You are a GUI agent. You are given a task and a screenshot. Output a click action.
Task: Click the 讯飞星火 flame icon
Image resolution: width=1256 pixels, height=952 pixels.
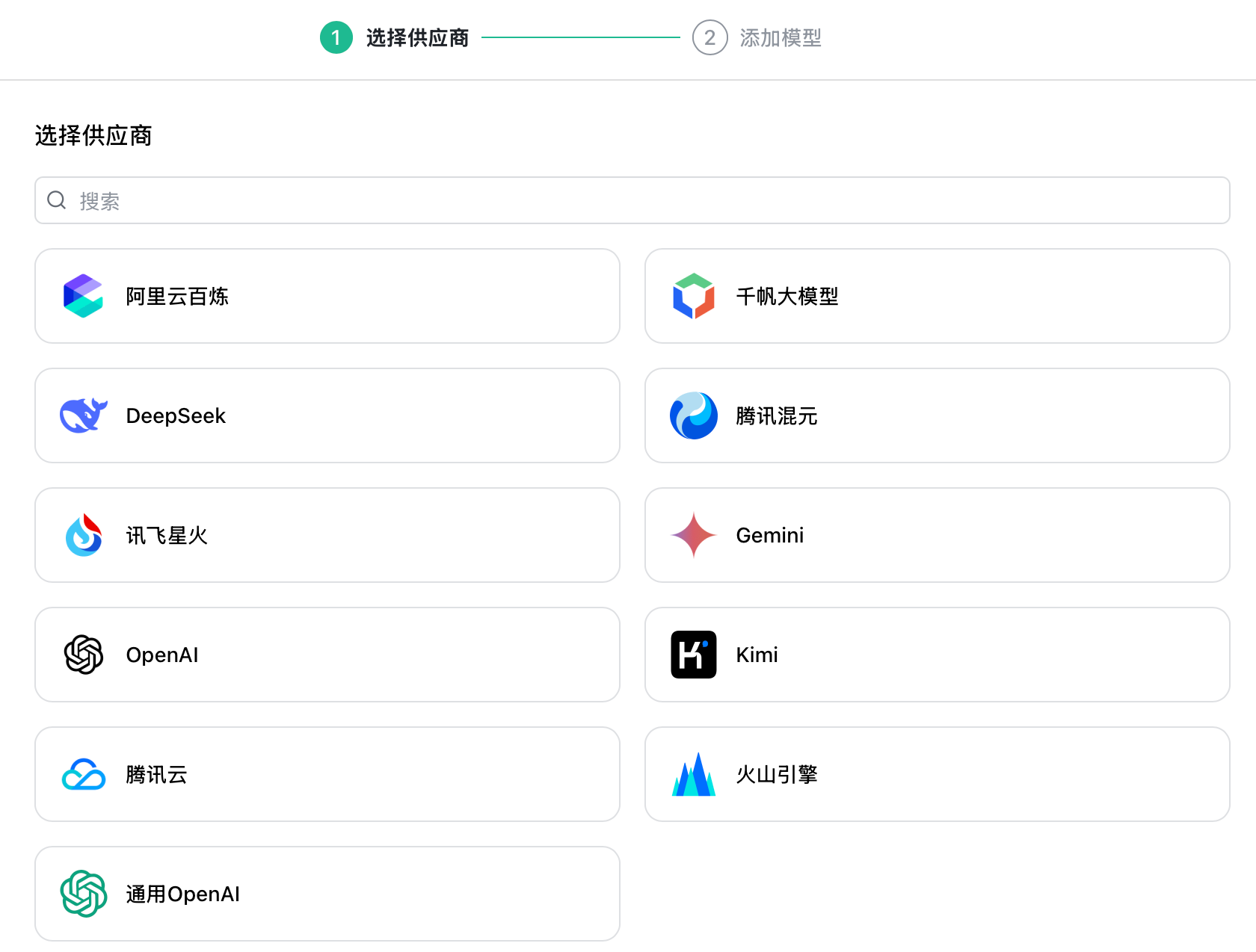click(83, 535)
